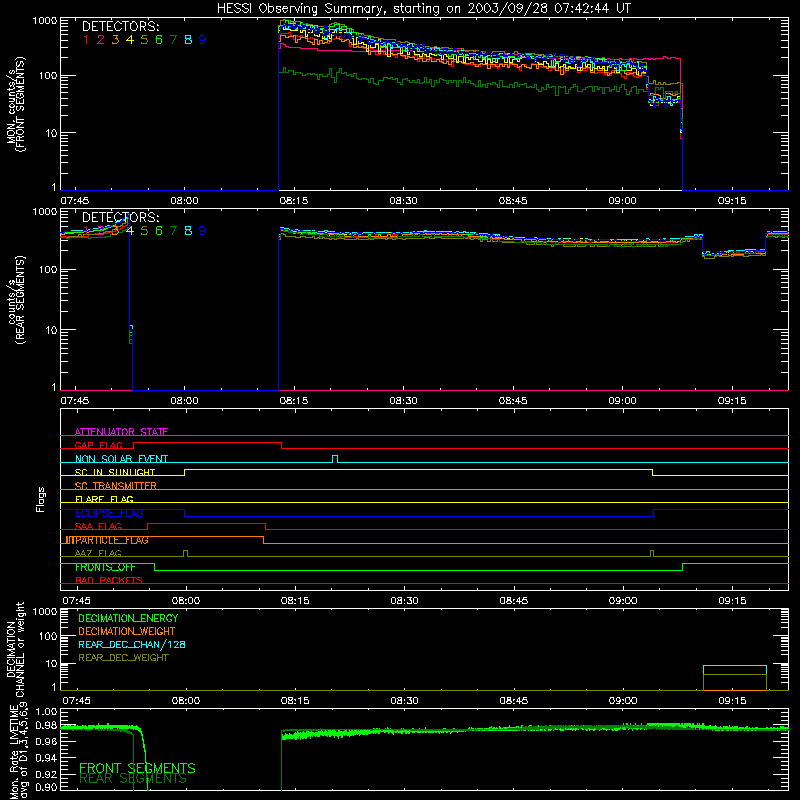Click the SC_TRANSMITTER flag label
The width and height of the screenshot is (800, 800).
pos(116,486)
